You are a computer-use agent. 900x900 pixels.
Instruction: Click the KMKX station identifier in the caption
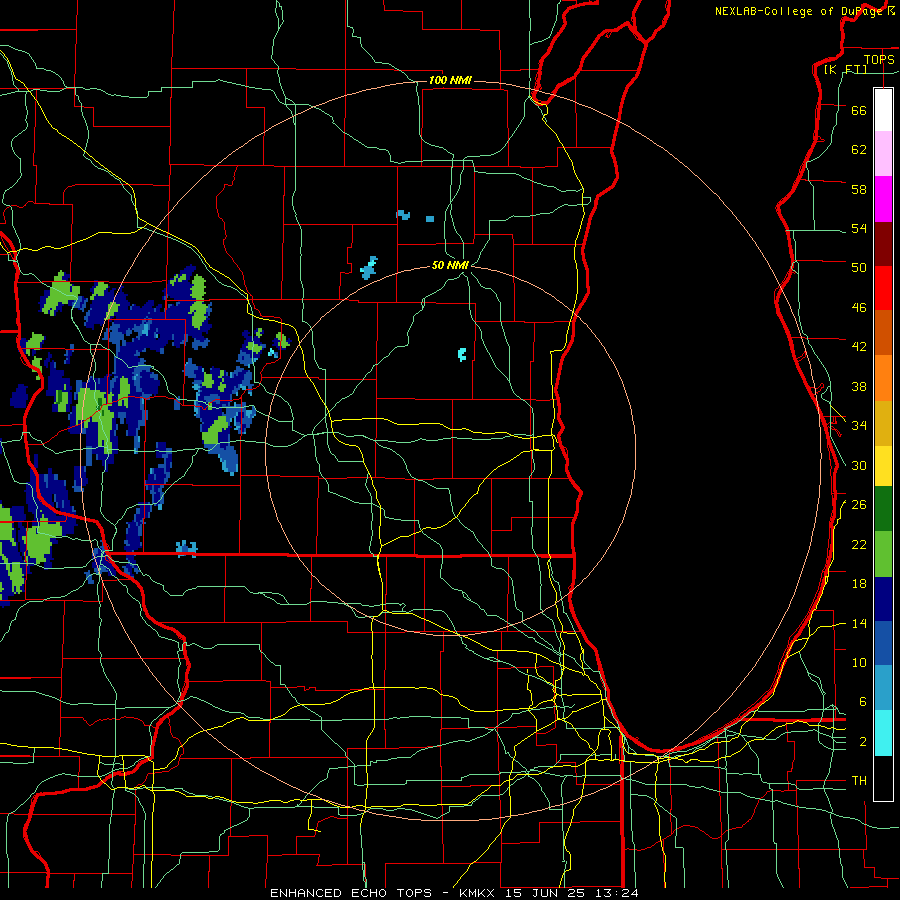(x=479, y=893)
